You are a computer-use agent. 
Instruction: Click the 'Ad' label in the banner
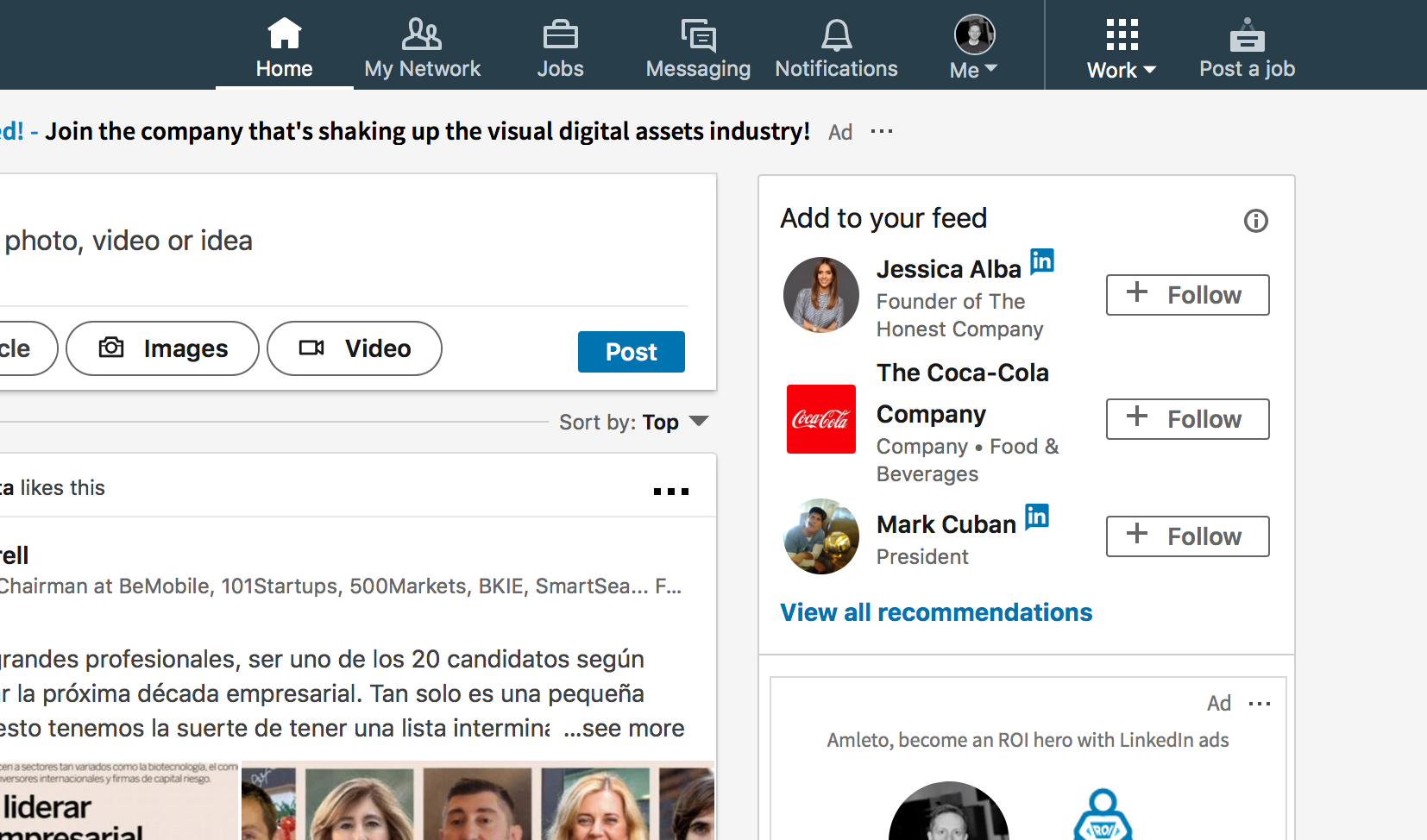[840, 132]
